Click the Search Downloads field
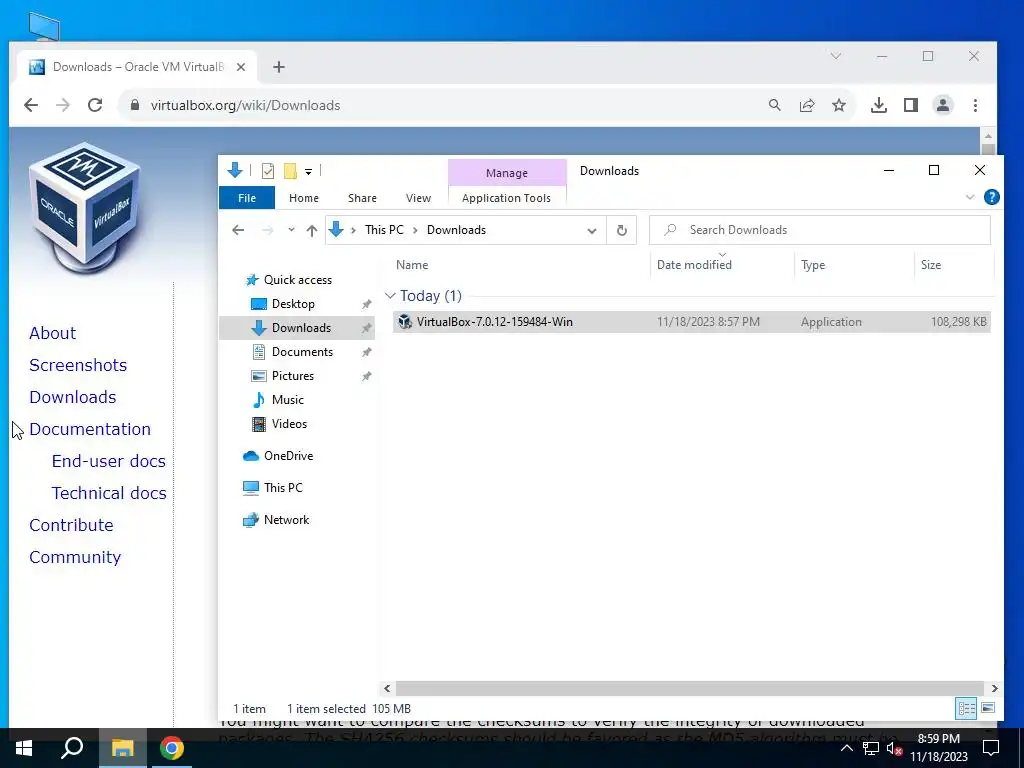 click(x=820, y=230)
